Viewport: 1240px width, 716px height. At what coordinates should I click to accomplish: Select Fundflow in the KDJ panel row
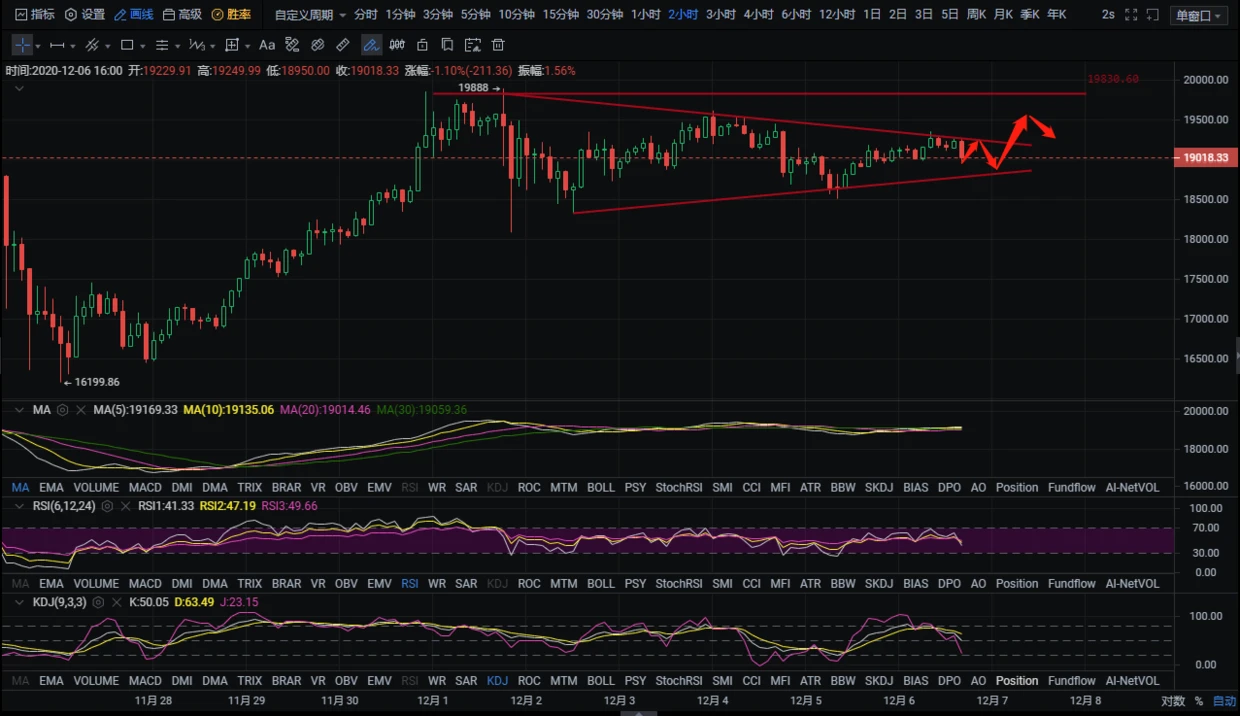(1072, 681)
